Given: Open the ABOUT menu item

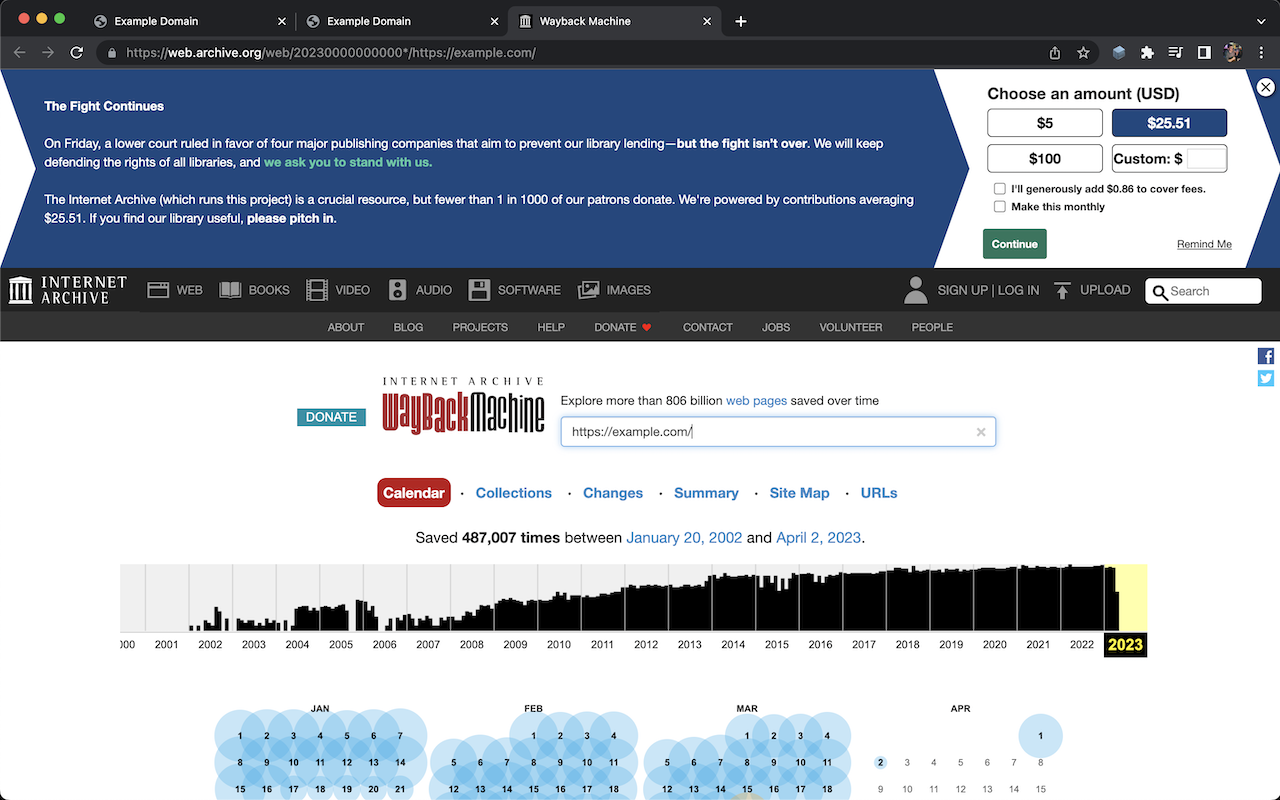Looking at the screenshot, I should point(346,327).
